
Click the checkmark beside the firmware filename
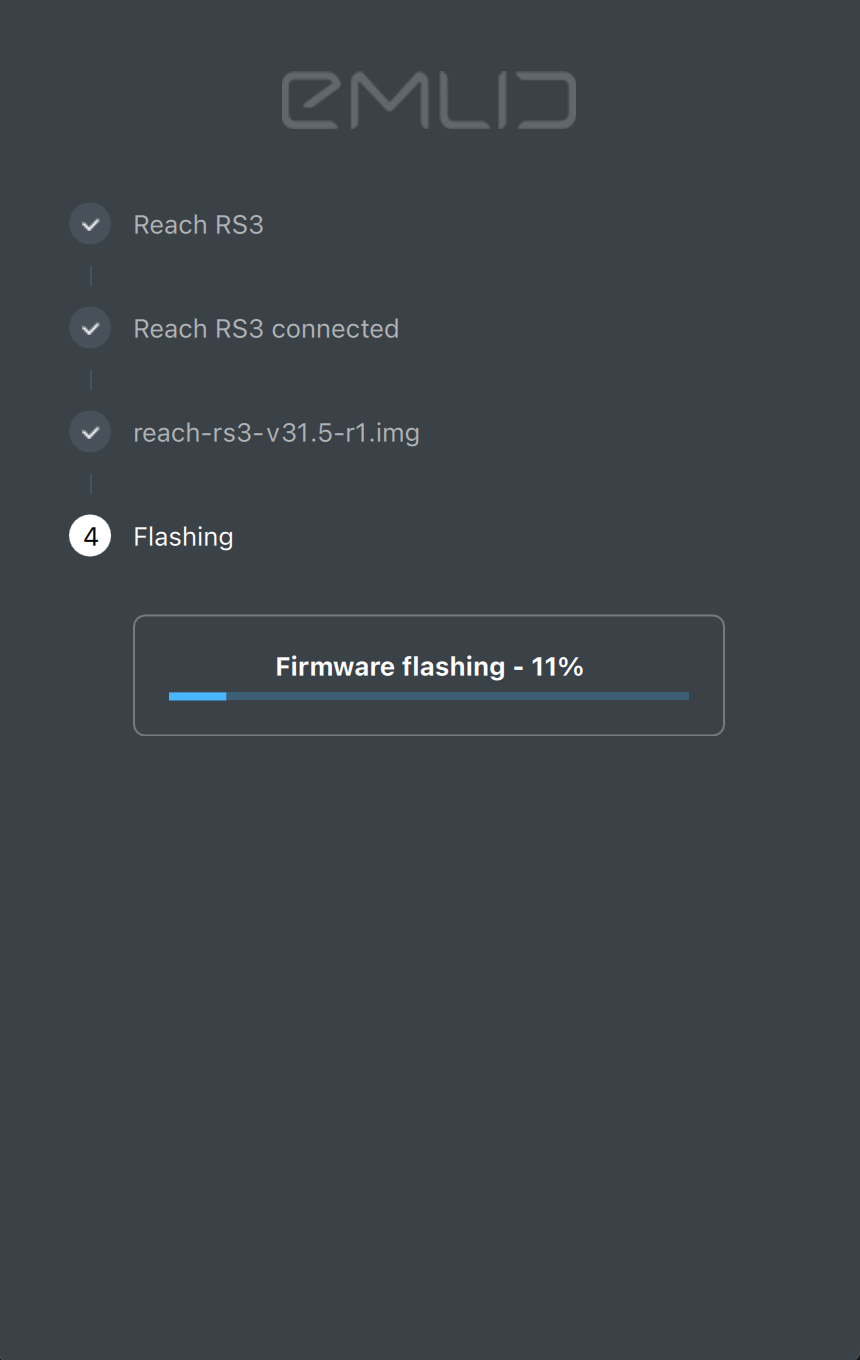click(x=90, y=433)
